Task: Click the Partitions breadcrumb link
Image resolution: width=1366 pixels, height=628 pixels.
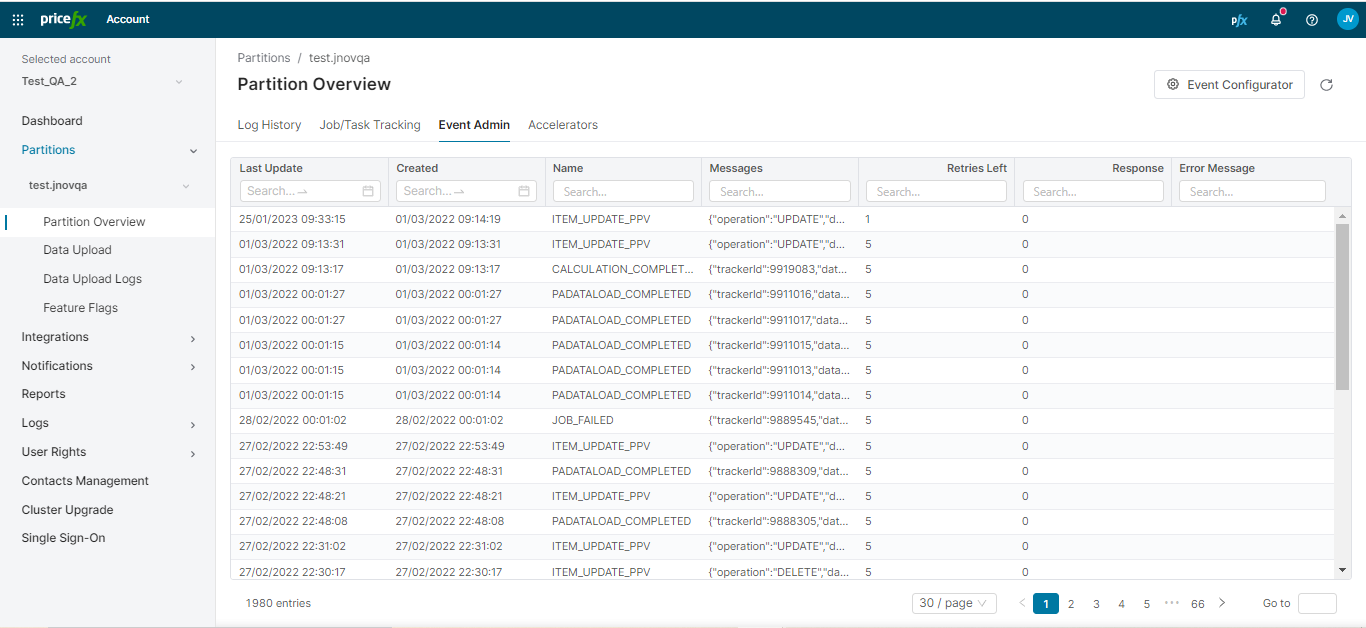Action: tap(264, 58)
